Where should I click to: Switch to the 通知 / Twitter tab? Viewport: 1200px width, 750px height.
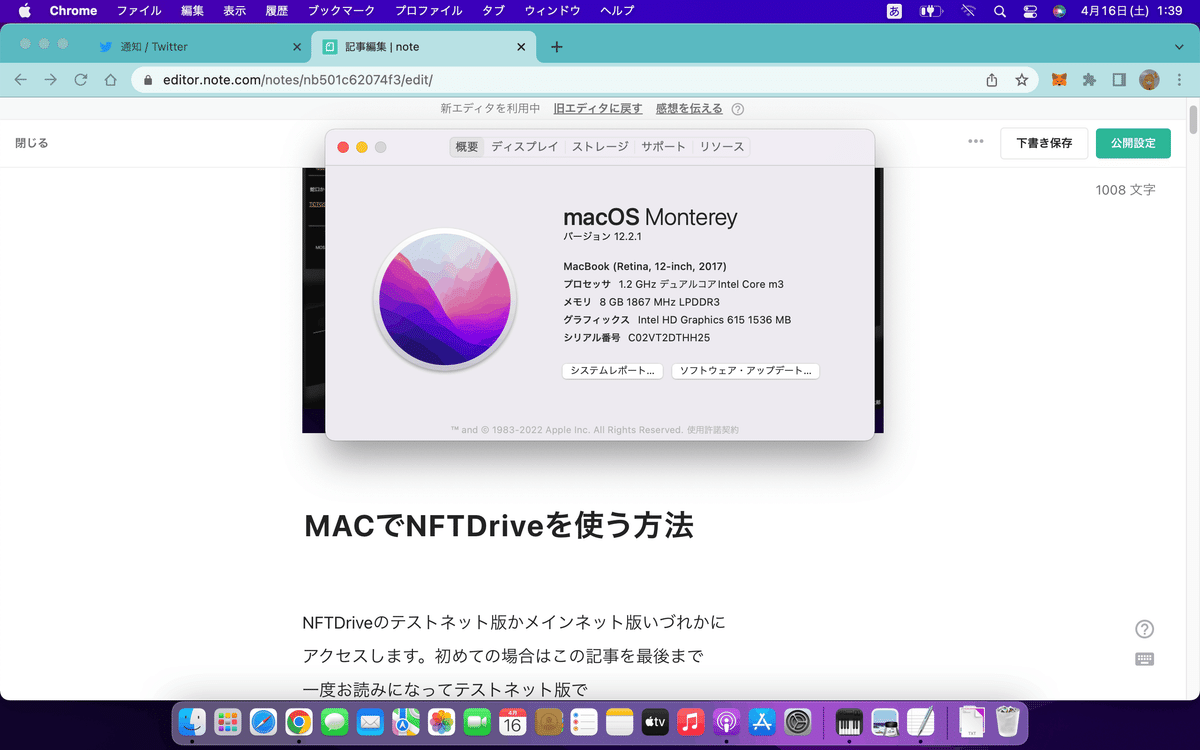click(200, 47)
